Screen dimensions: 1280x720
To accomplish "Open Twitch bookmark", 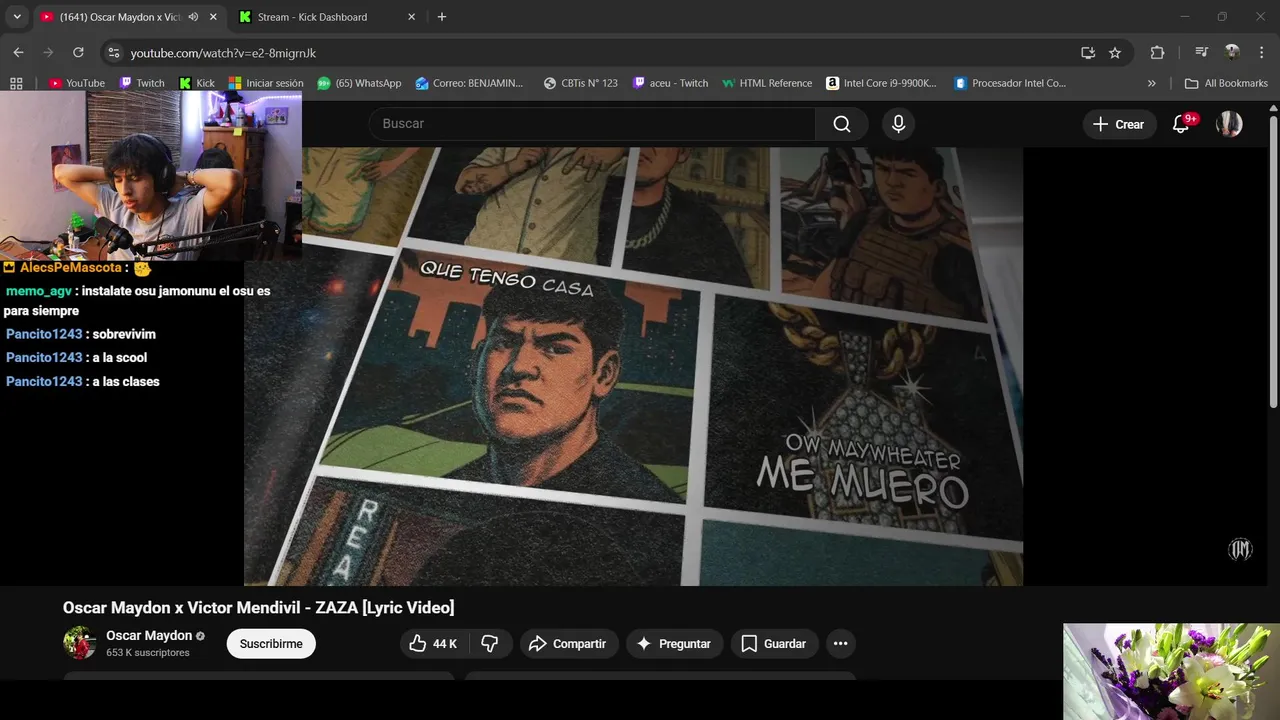I will [x=141, y=83].
